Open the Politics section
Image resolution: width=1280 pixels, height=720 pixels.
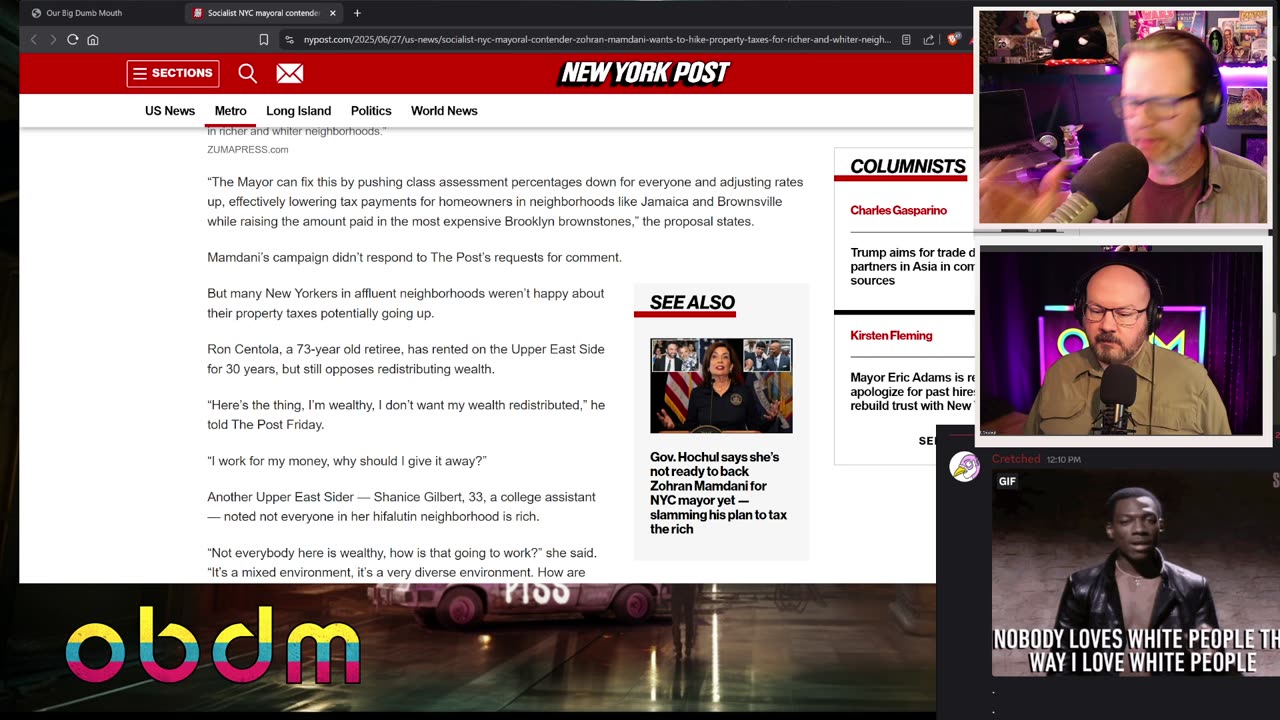point(371,111)
